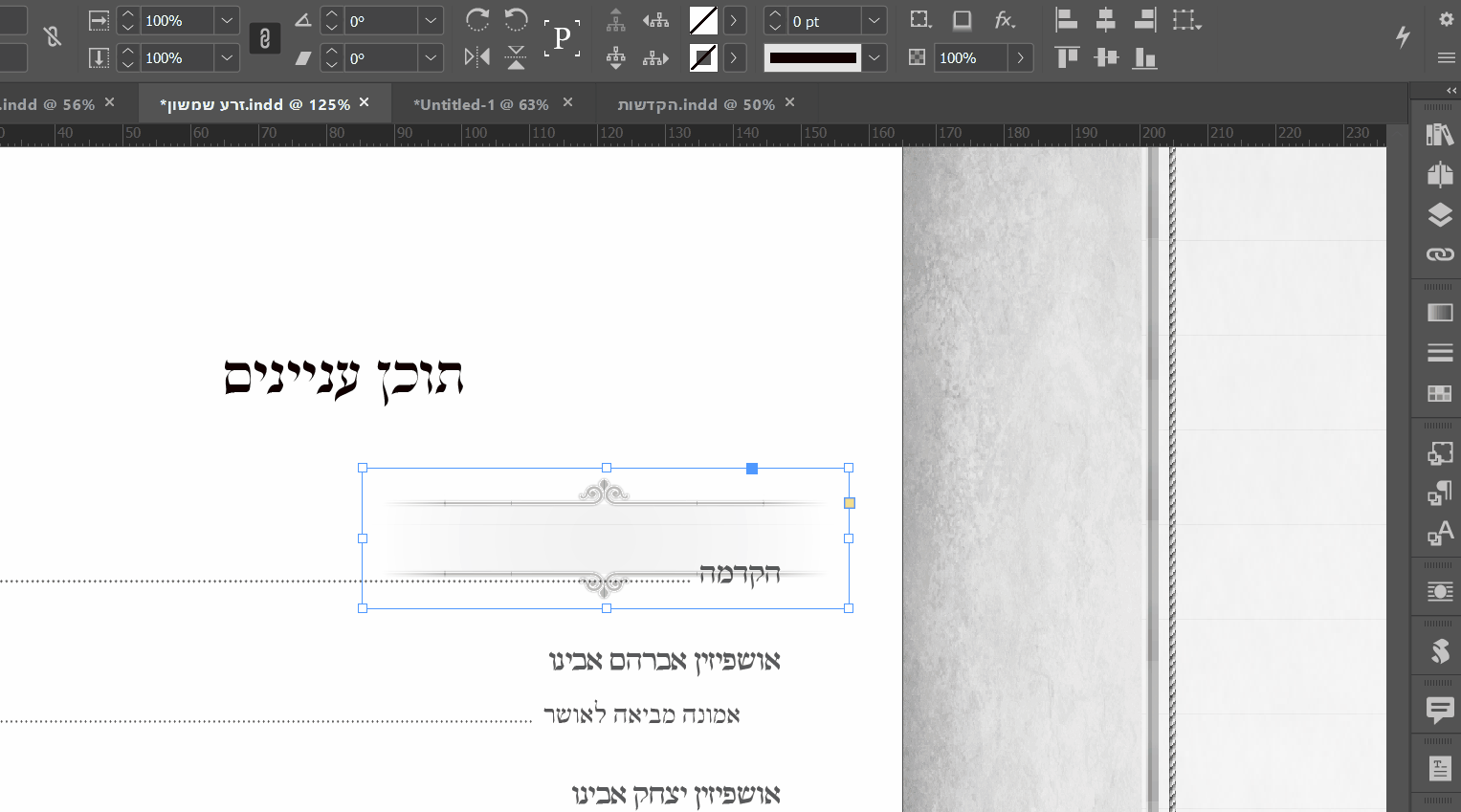Align right edges of objects
1461x812 pixels.
[x=1144, y=20]
